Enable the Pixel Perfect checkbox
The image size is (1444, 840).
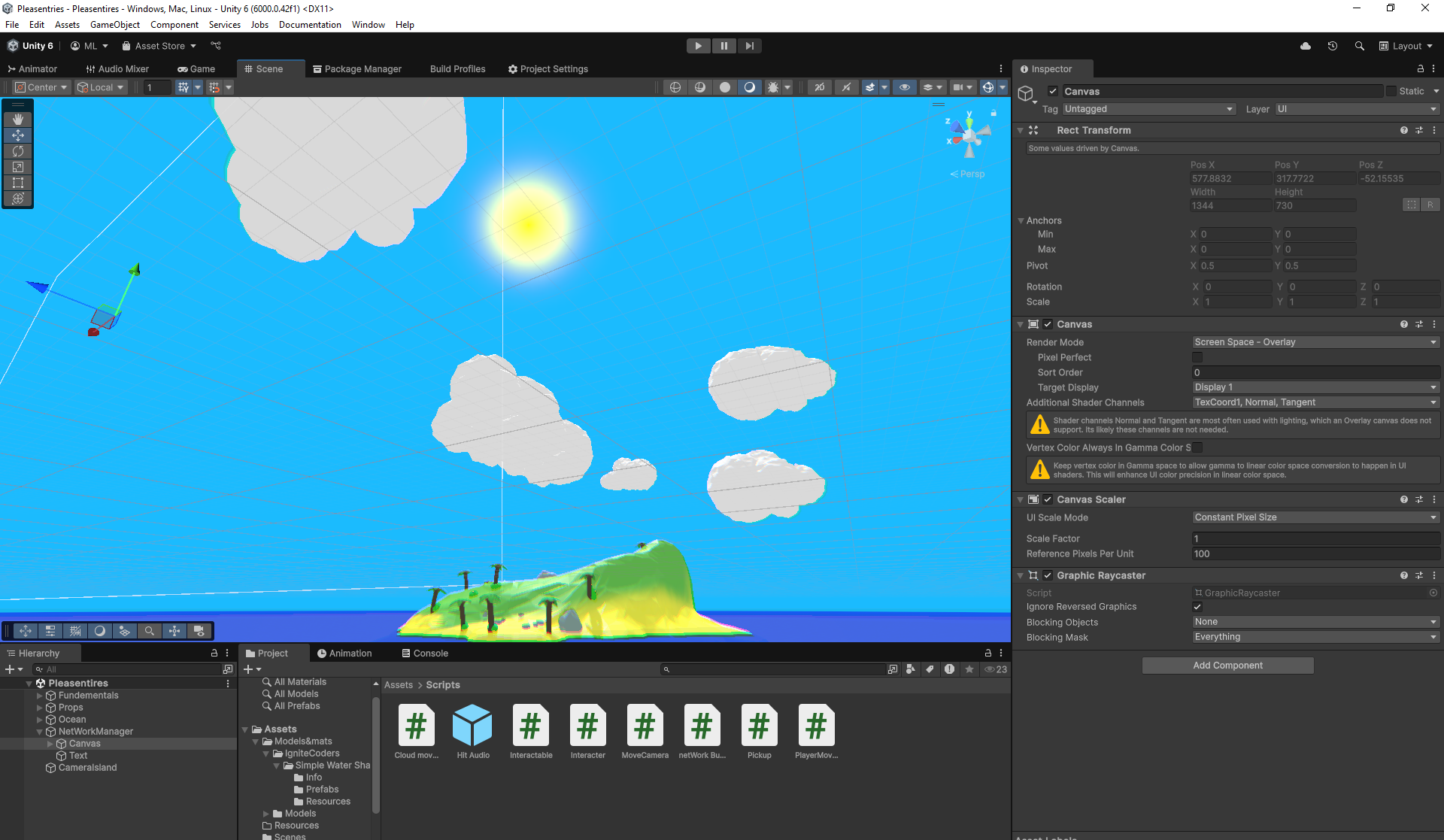coord(1197,357)
